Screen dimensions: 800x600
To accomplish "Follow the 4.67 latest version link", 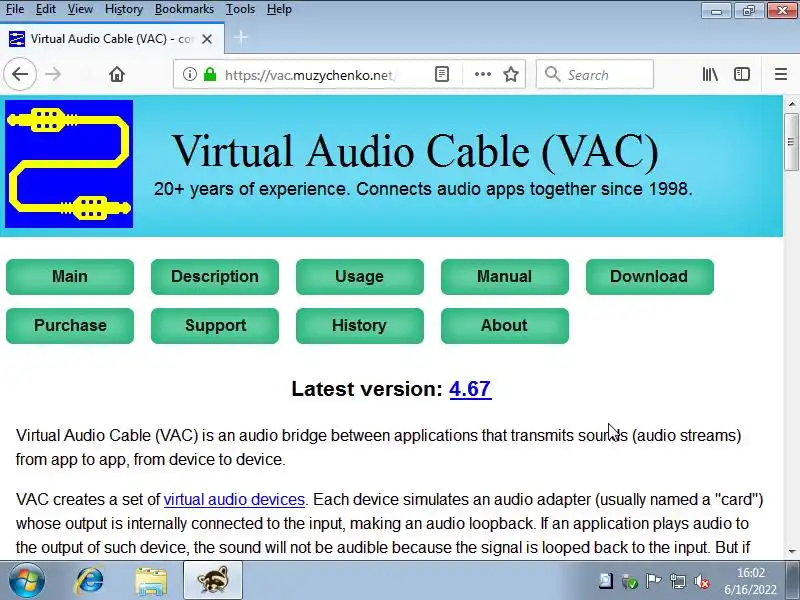I will tap(470, 389).
